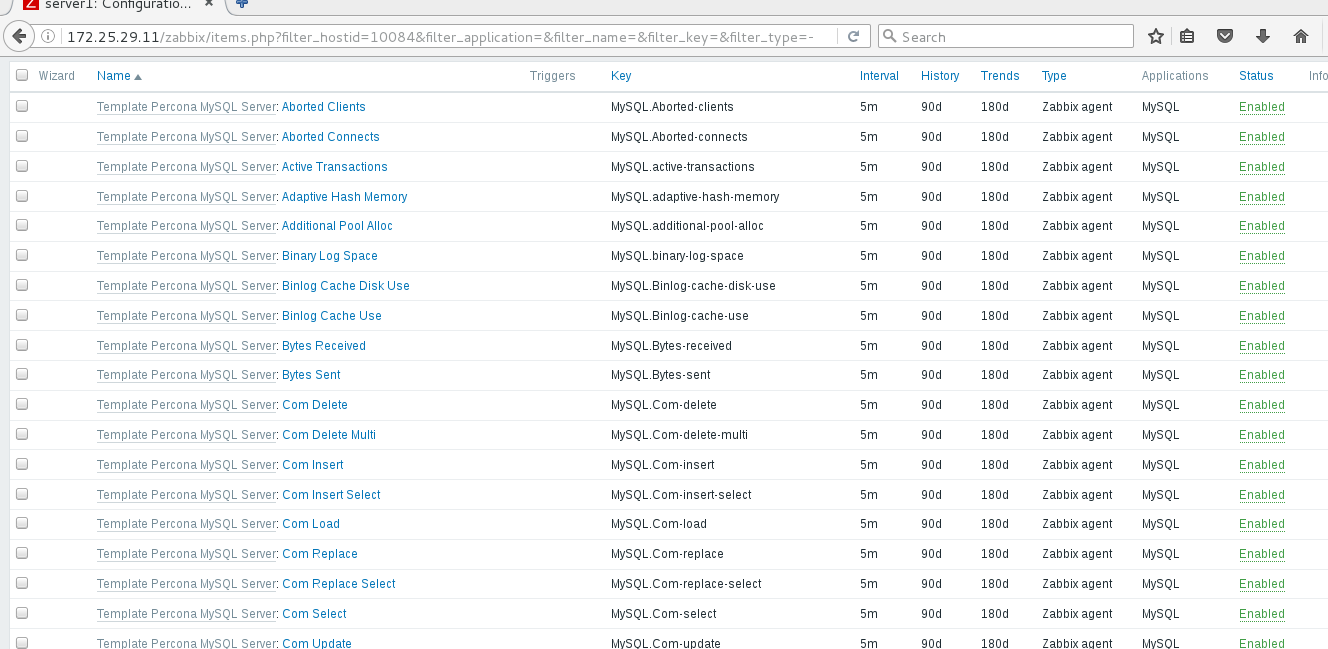Screen dimensions: 1328x649
Task: Click the magnifier icon in search box
Action: click(890, 37)
